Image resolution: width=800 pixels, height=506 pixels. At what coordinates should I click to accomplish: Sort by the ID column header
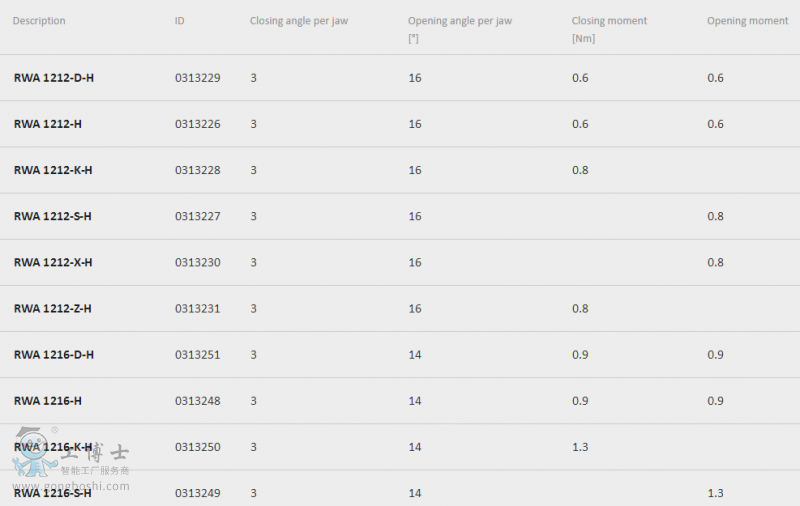pyautogui.click(x=180, y=21)
